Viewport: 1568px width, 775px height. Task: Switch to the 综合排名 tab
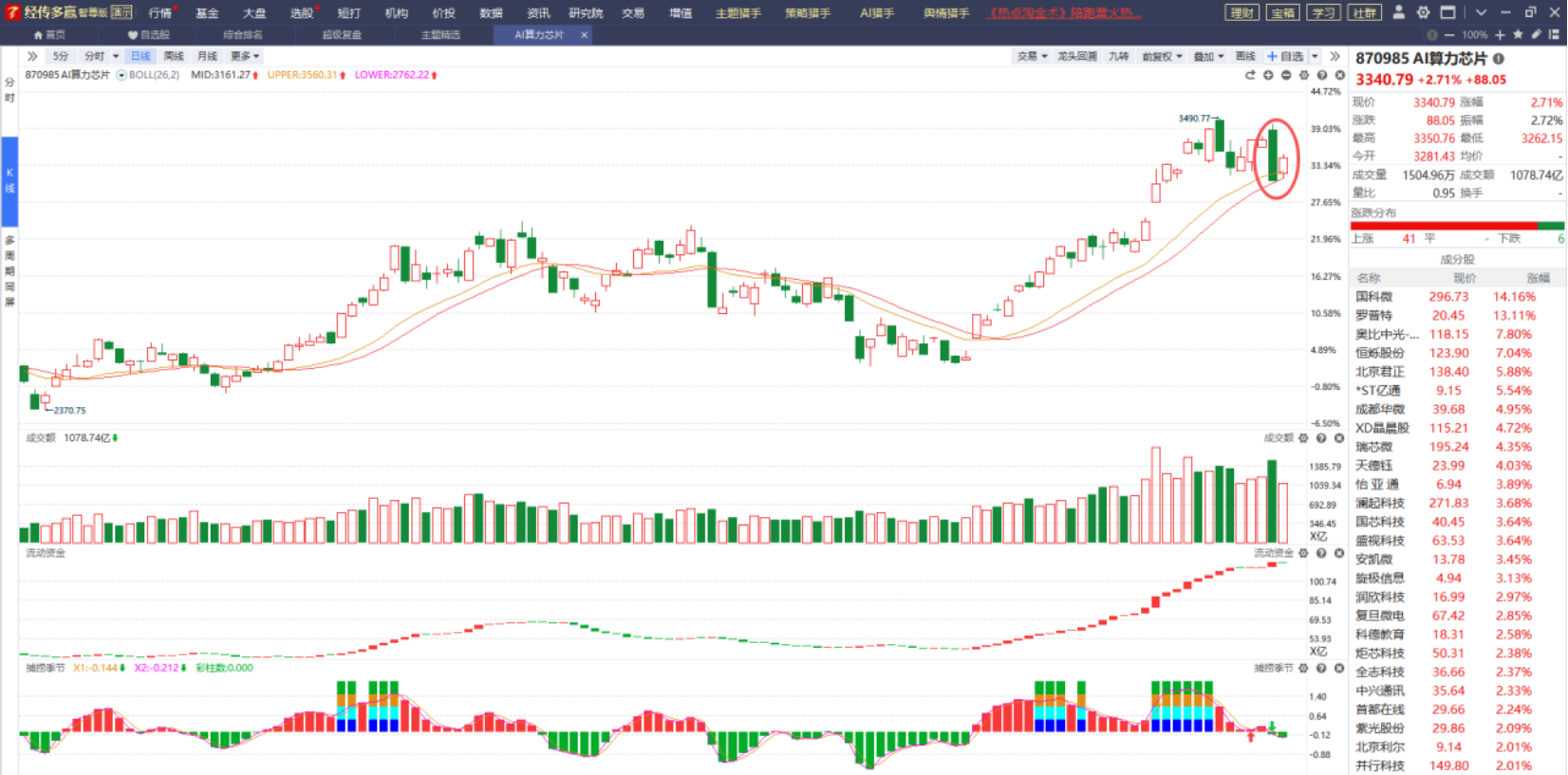coord(243,35)
